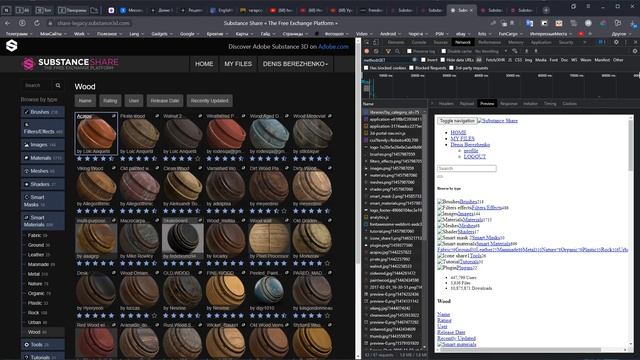Screen dimensions: 640x360
Task: Click the network conditions wifi icon
Action: coord(515,51)
